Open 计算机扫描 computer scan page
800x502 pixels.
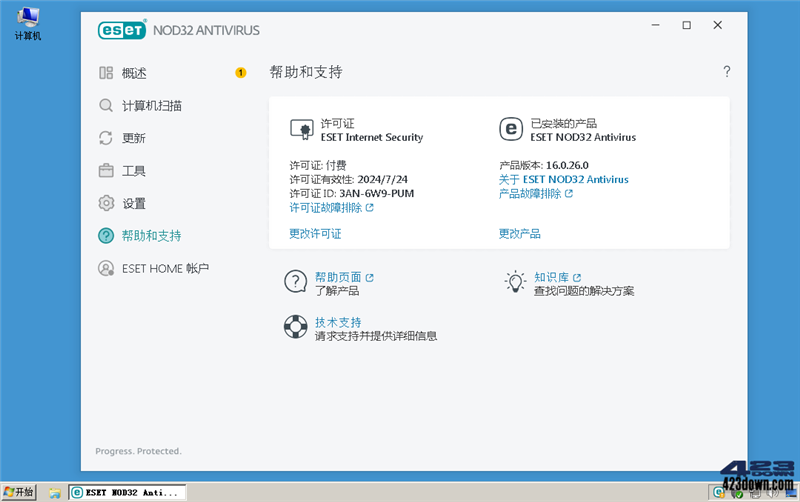click(152, 106)
